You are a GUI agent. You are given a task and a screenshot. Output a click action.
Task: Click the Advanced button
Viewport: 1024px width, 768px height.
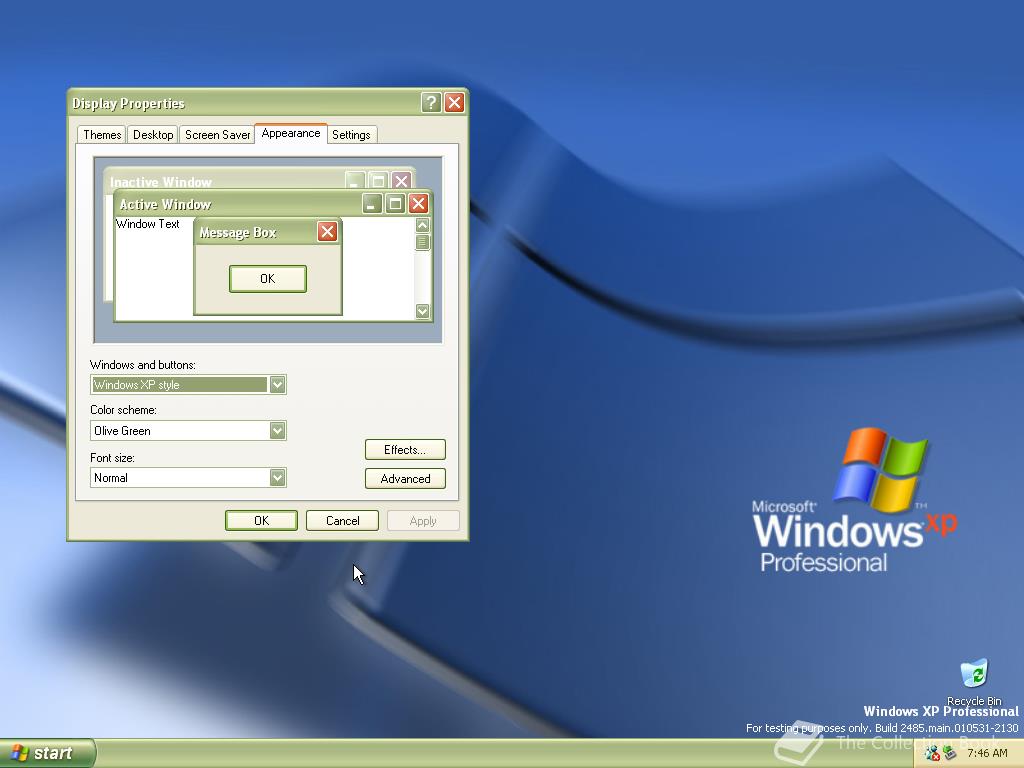(x=405, y=479)
